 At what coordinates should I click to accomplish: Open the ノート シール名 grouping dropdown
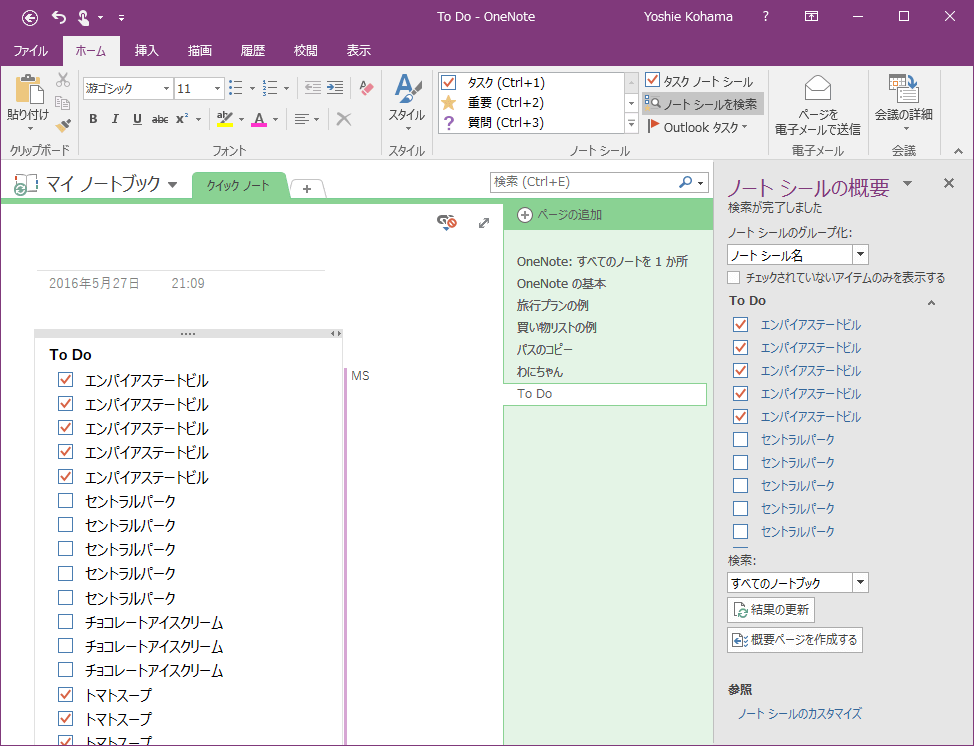pyautogui.click(x=860, y=255)
